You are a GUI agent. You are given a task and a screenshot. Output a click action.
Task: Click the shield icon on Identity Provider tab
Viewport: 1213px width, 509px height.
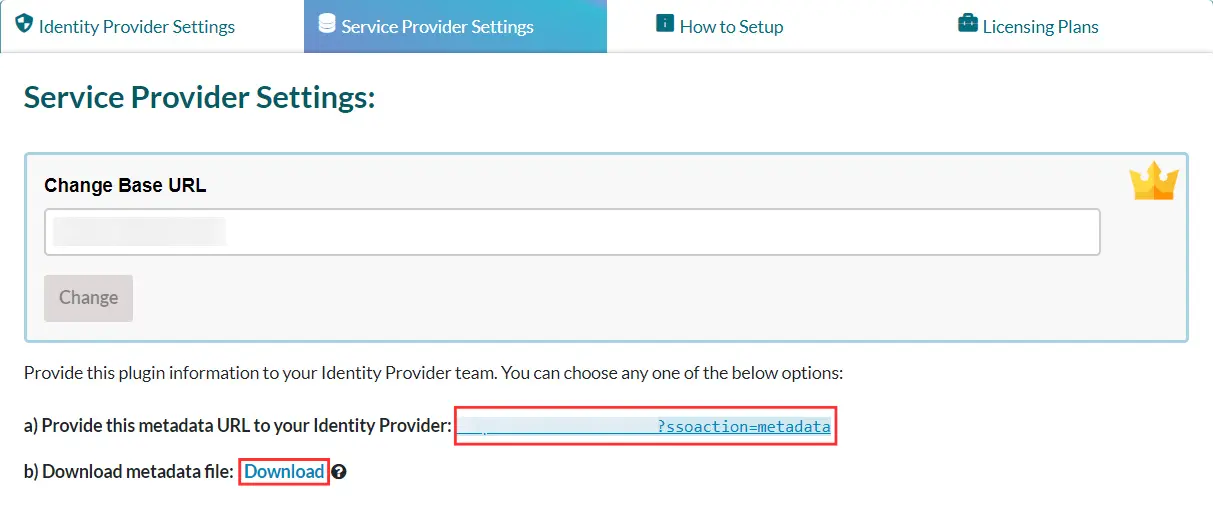click(x=24, y=24)
